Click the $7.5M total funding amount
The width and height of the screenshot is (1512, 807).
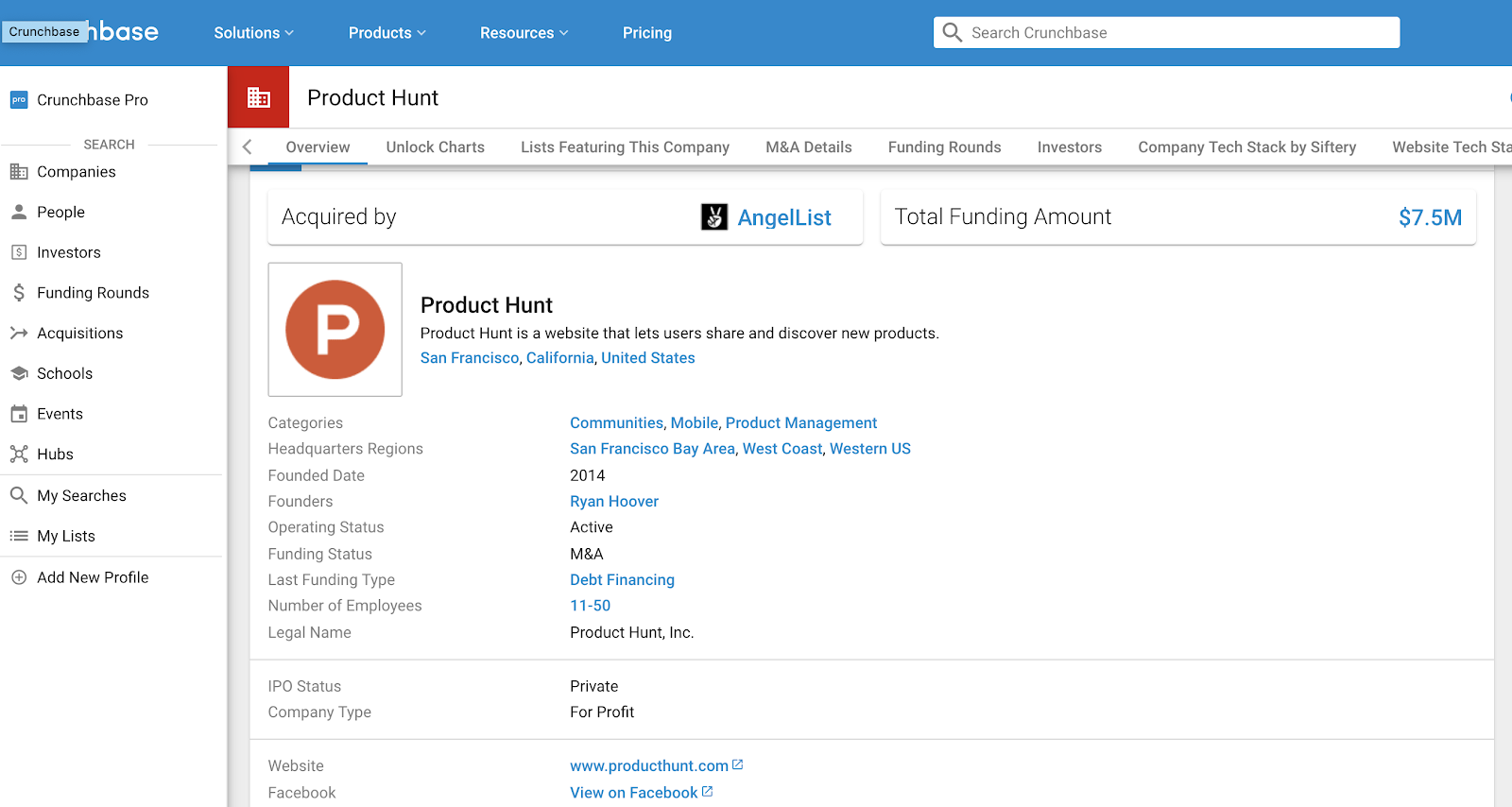click(x=1430, y=218)
